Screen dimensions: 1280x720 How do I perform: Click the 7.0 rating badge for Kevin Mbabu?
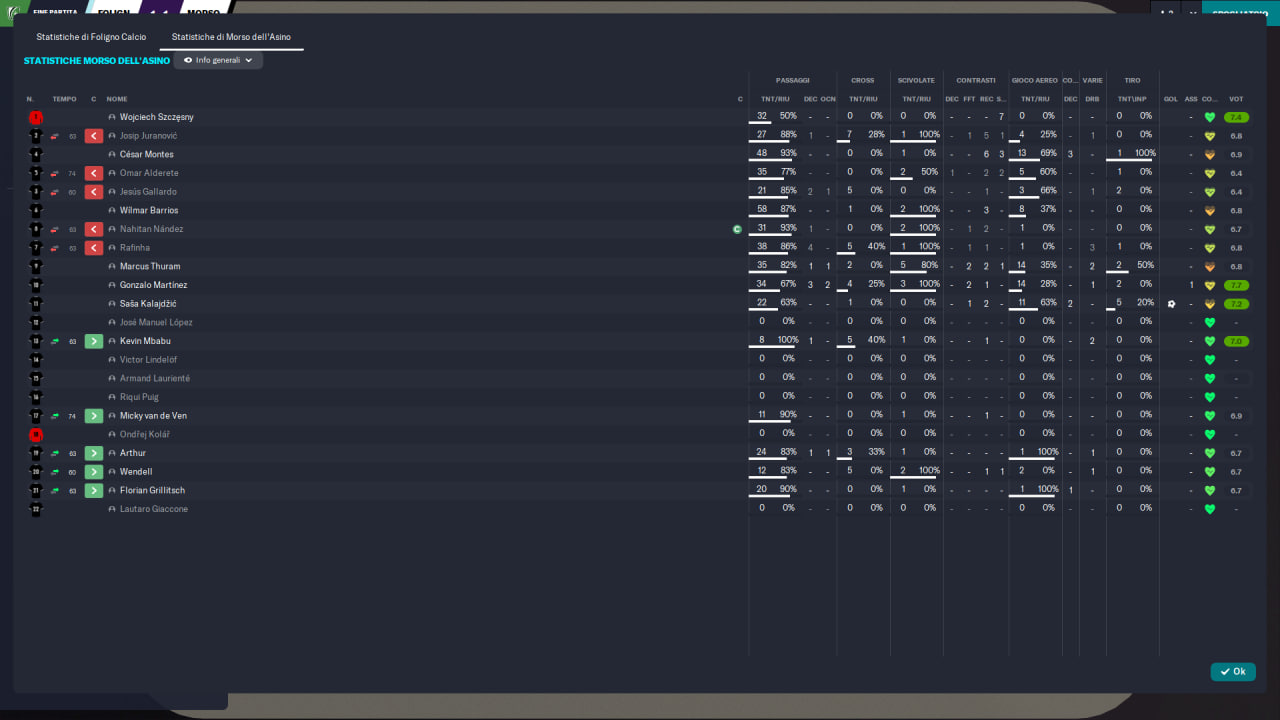pos(1237,341)
